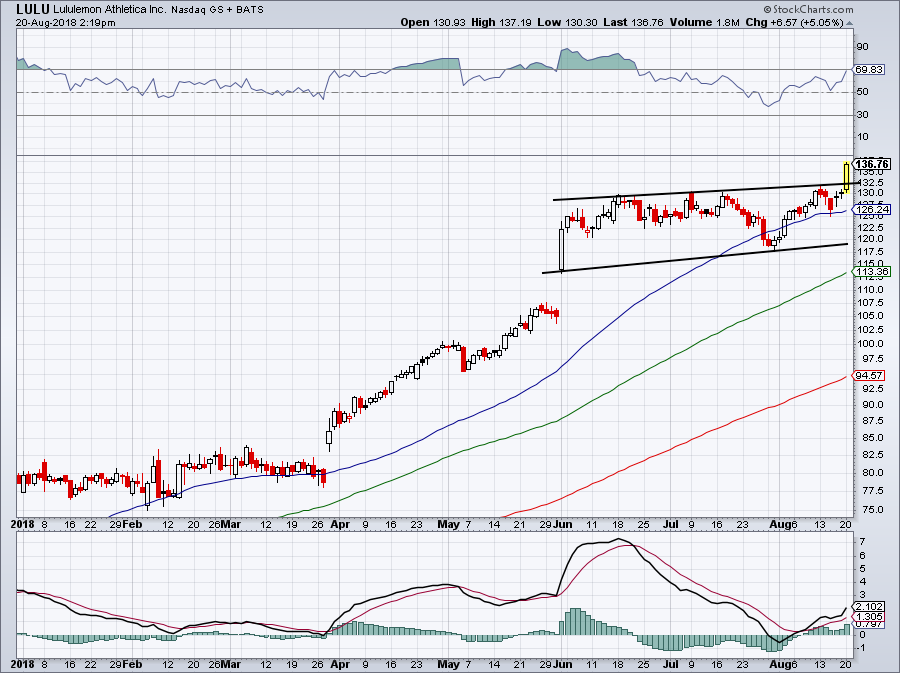Click the blue moving average tag 126.24
Viewport: 900px width, 673px height.
tap(871, 209)
